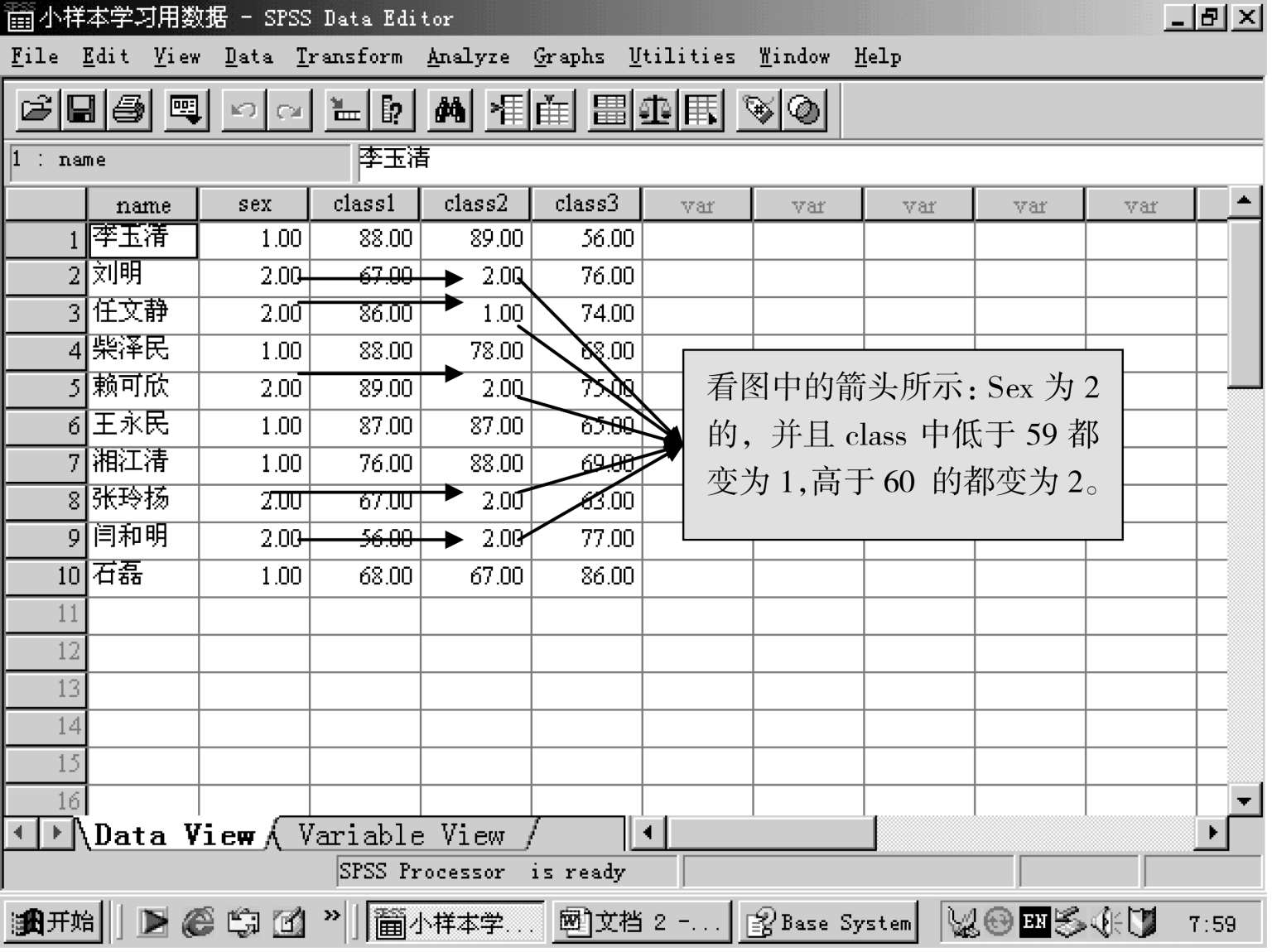Open the Analyze menu
This screenshot has width=1272, height=952.
[x=468, y=56]
